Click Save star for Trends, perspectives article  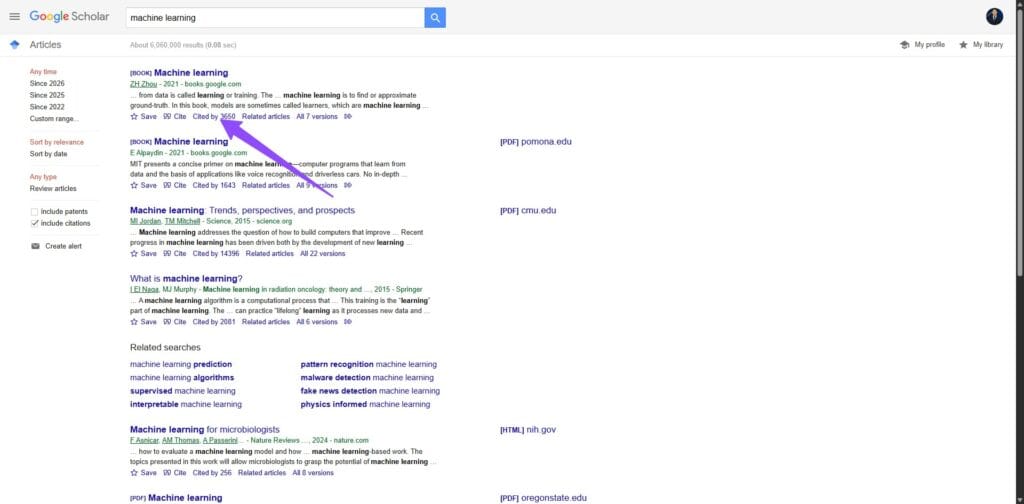pos(134,253)
